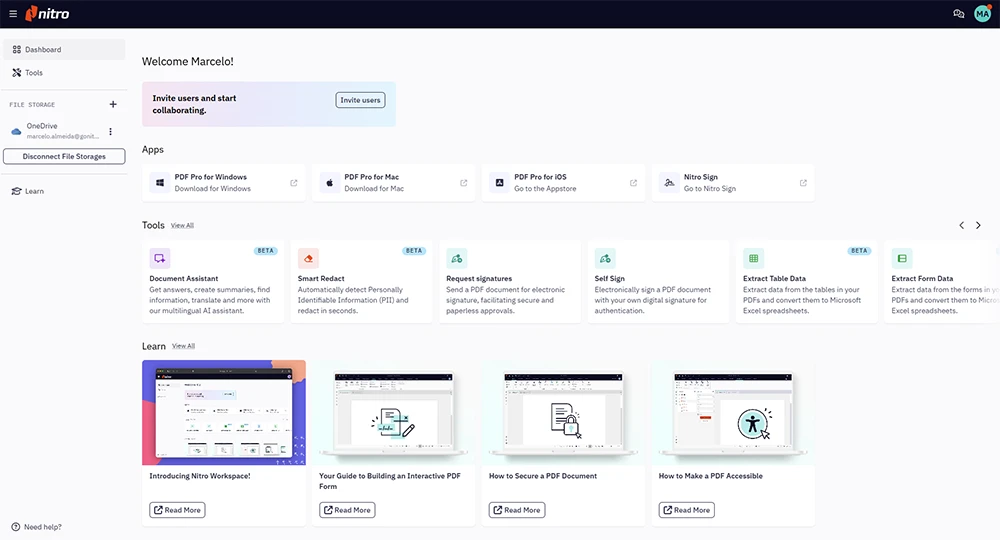Open the Introducing Nitro Workspace thumbnail
This screenshot has height=540, width=1000.
pos(224,412)
